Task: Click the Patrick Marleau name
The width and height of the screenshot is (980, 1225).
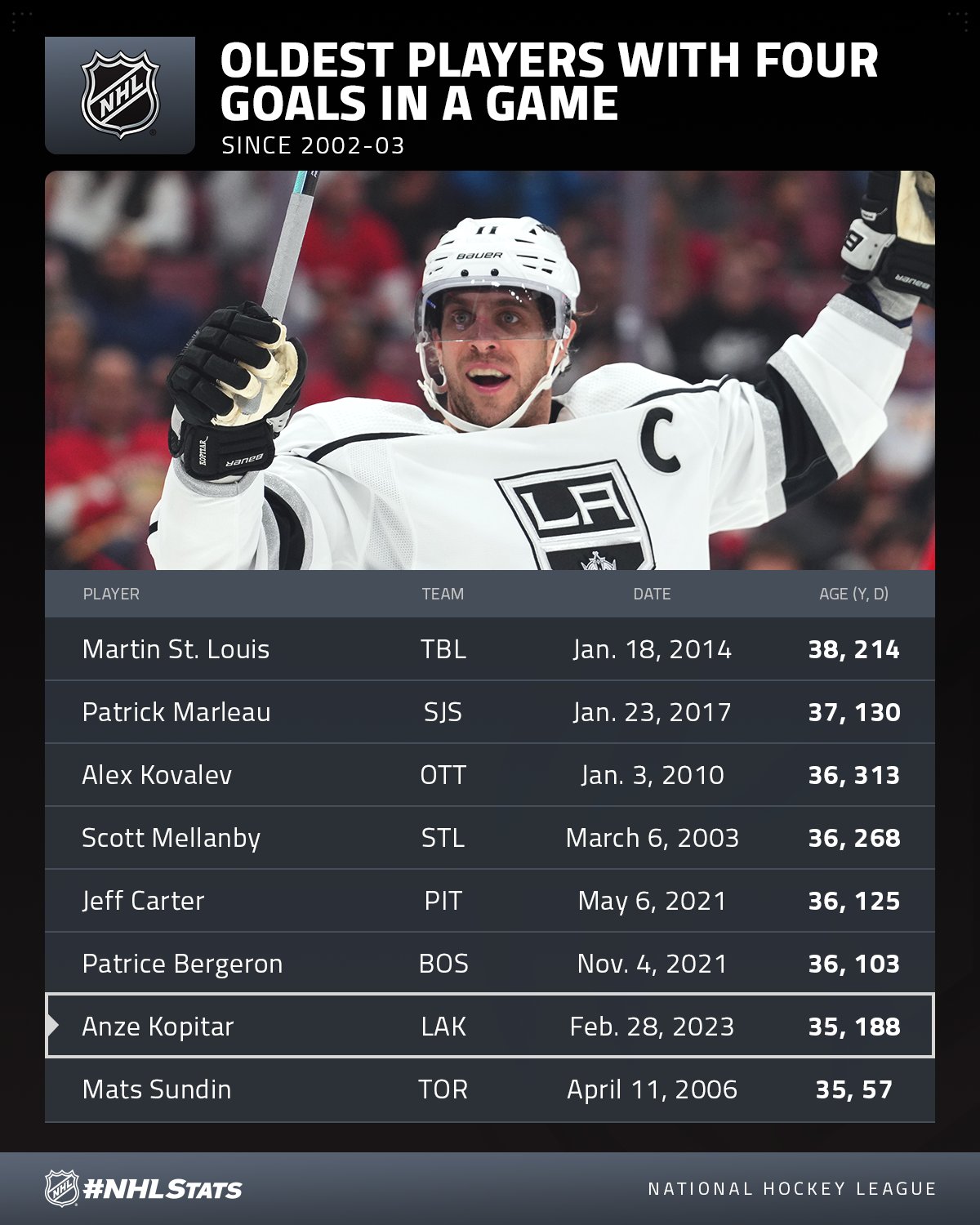Action: coord(176,712)
